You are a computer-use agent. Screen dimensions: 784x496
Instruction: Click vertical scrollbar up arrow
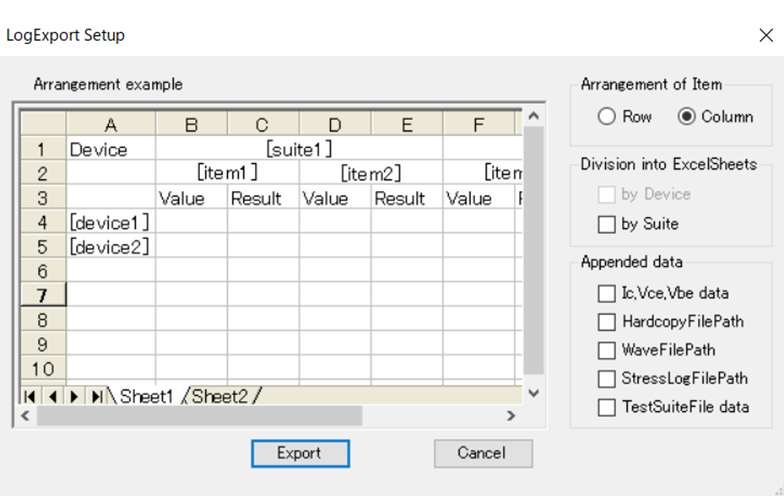(534, 116)
